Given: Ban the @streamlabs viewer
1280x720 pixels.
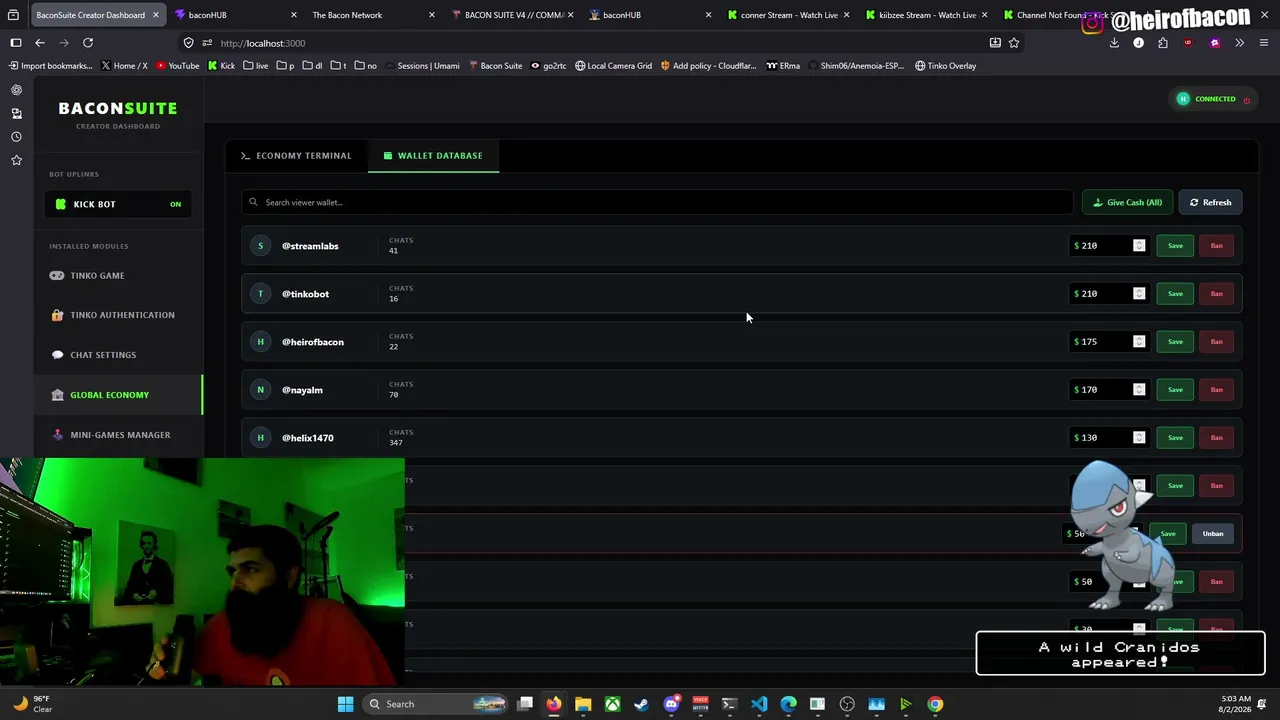Looking at the screenshot, I should pos(1216,246).
